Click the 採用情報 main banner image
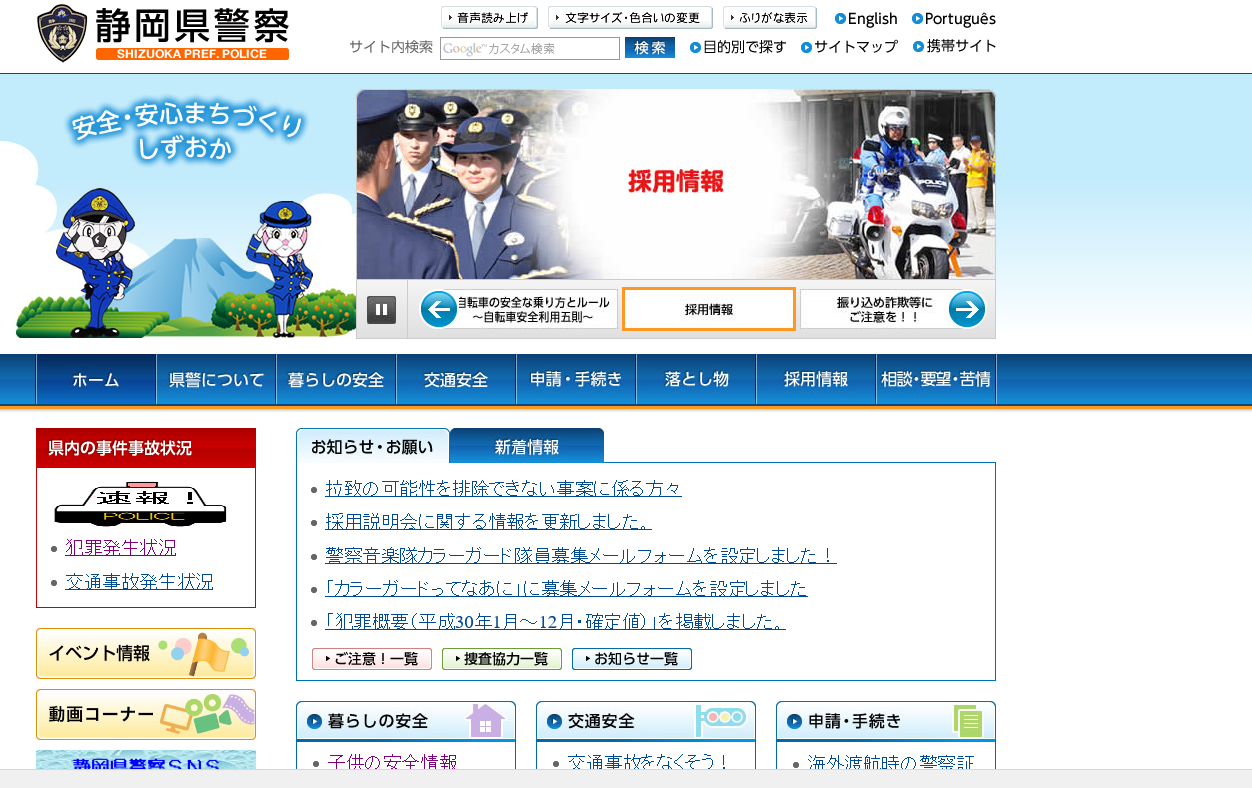 (x=676, y=184)
